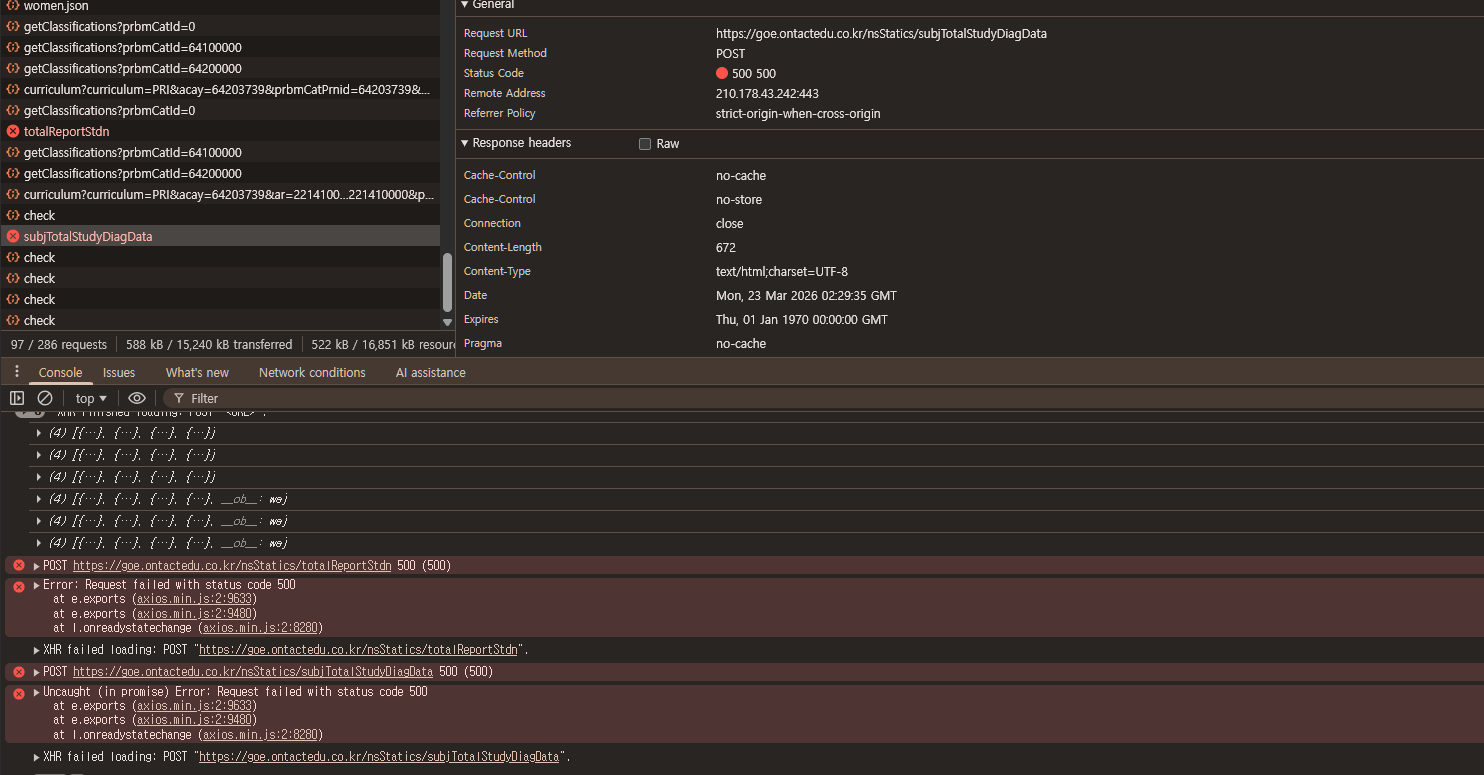Click error icon beside totalReportStdn request
The height and width of the screenshot is (775, 1484).
13,131
